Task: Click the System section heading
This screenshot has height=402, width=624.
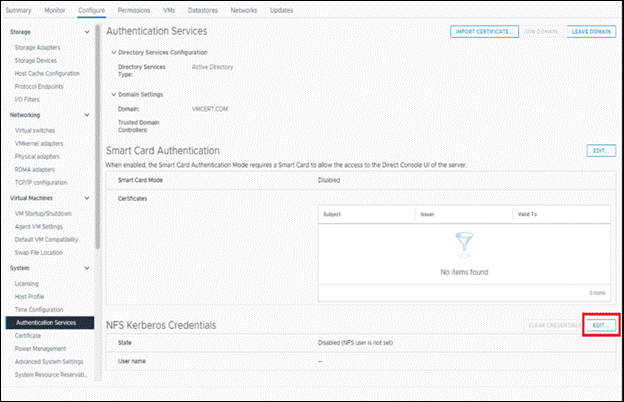Action: pos(20,268)
